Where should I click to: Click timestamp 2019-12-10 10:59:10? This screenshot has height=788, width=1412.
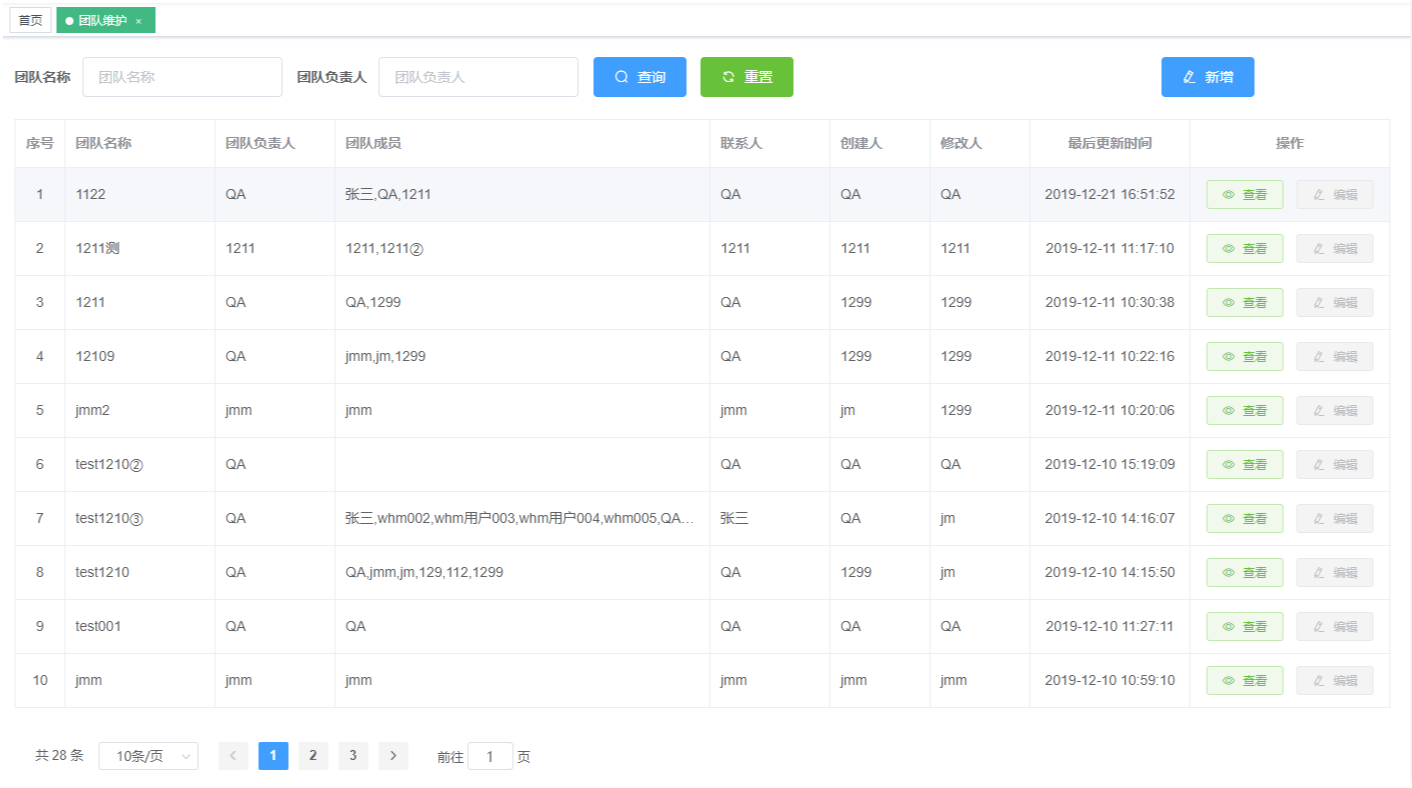1110,680
